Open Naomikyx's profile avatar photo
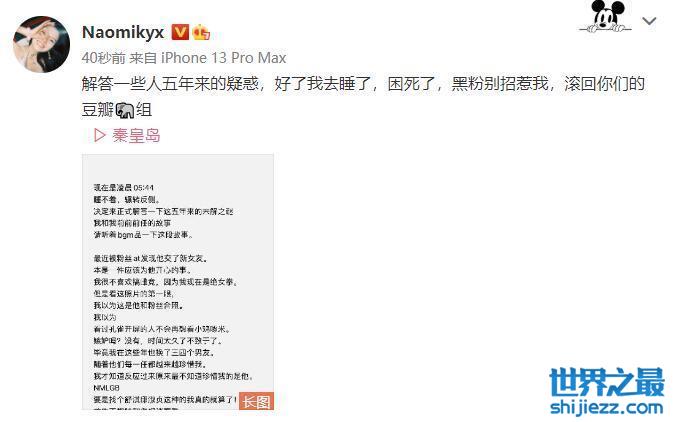 tap(42, 44)
